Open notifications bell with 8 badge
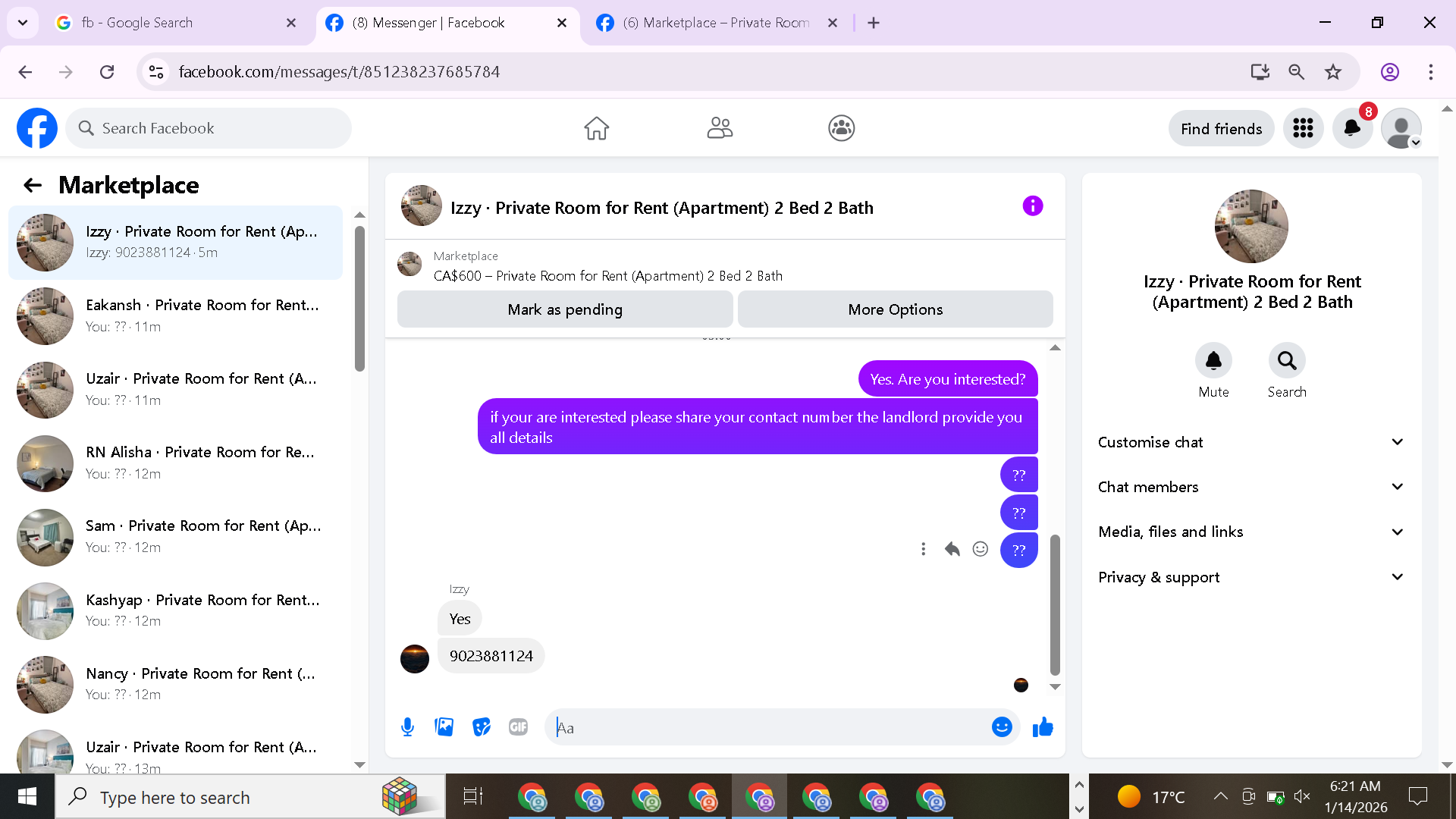Viewport: 1456px width, 819px height. [1352, 128]
